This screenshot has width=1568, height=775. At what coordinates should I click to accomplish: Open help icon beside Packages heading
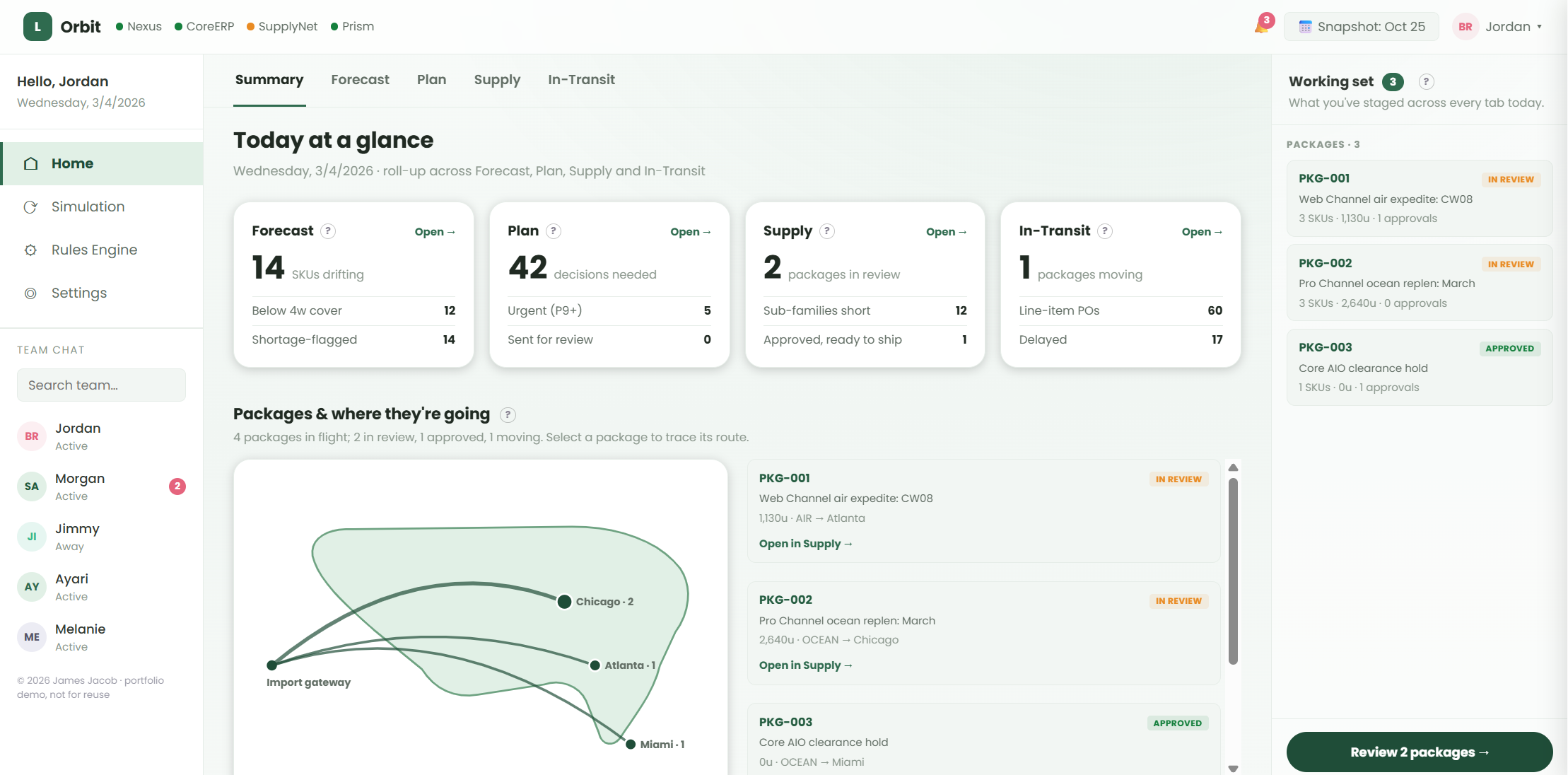coord(508,414)
